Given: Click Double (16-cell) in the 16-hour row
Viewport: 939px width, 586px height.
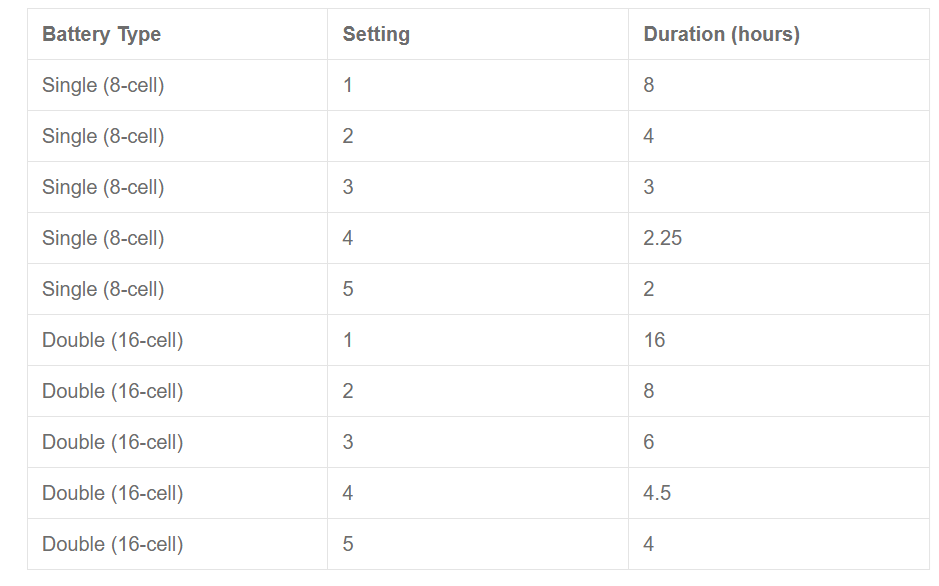Looking at the screenshot, I should [x=112, y=340].
